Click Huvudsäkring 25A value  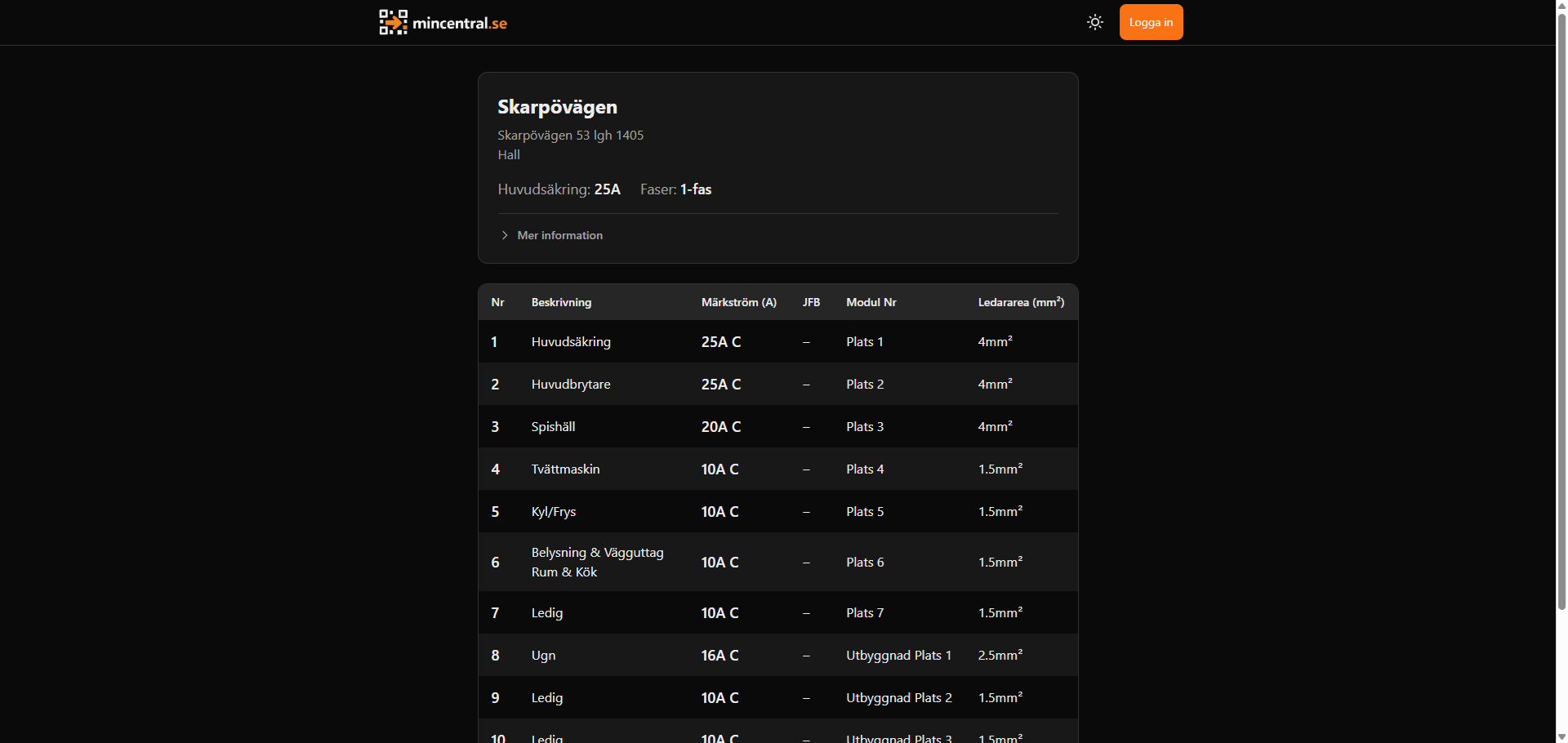607,189
